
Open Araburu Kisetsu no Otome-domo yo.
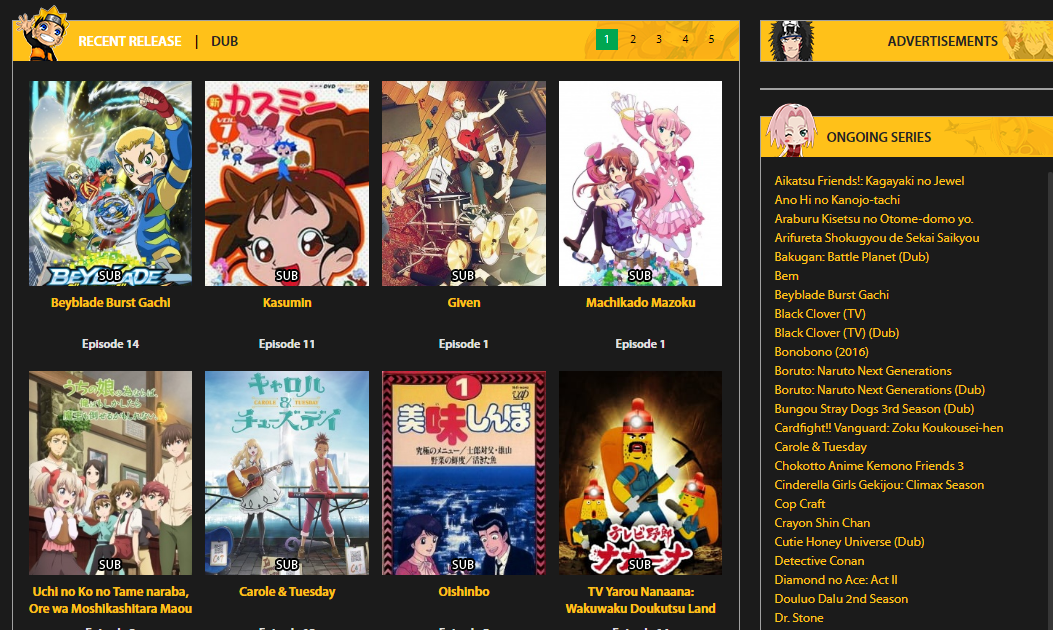tap(874, 218)
